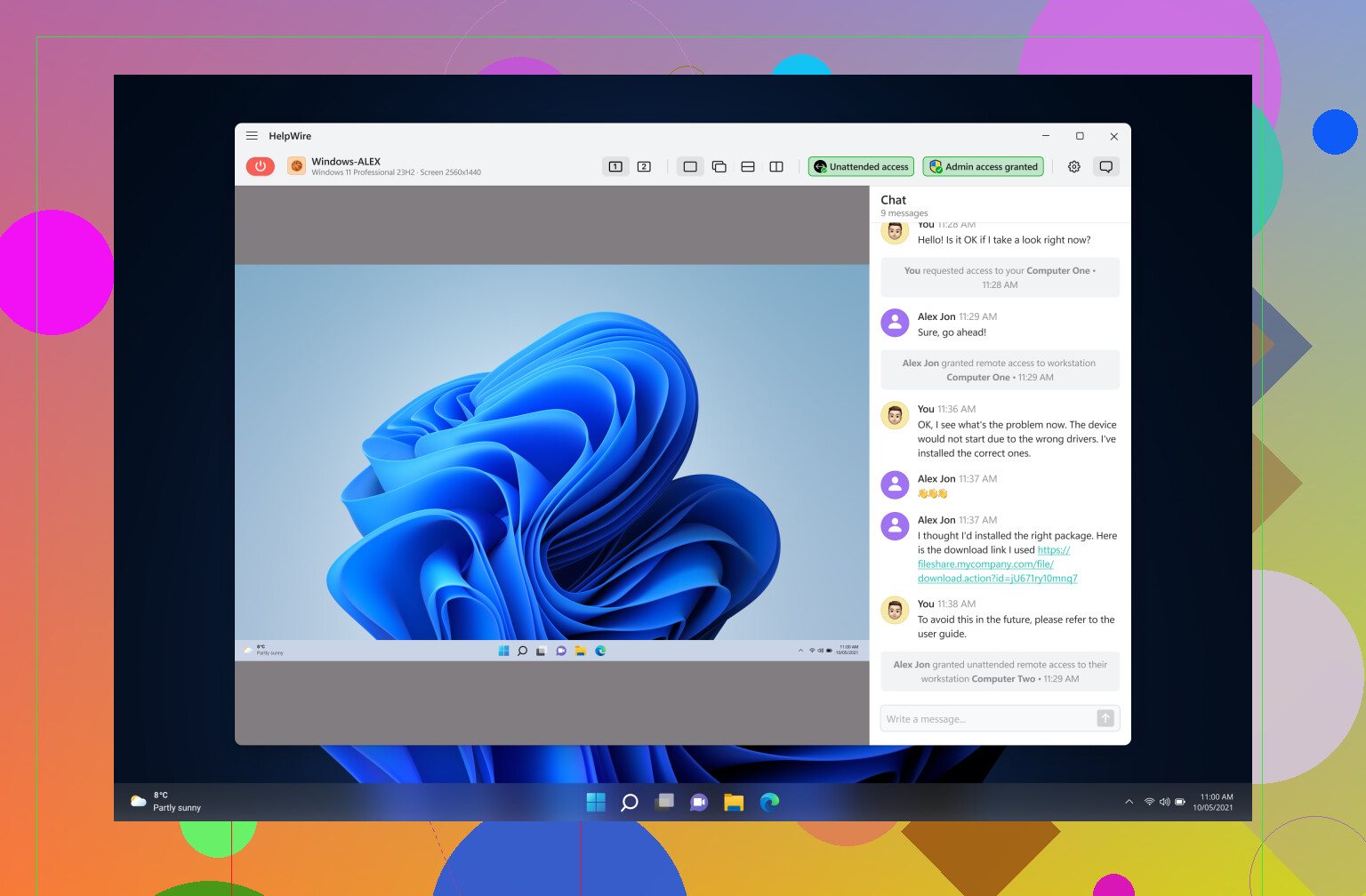Screen dimensions: 1366x896
Task: Toggle the chat panel icon
Action: click(1105, 166)
